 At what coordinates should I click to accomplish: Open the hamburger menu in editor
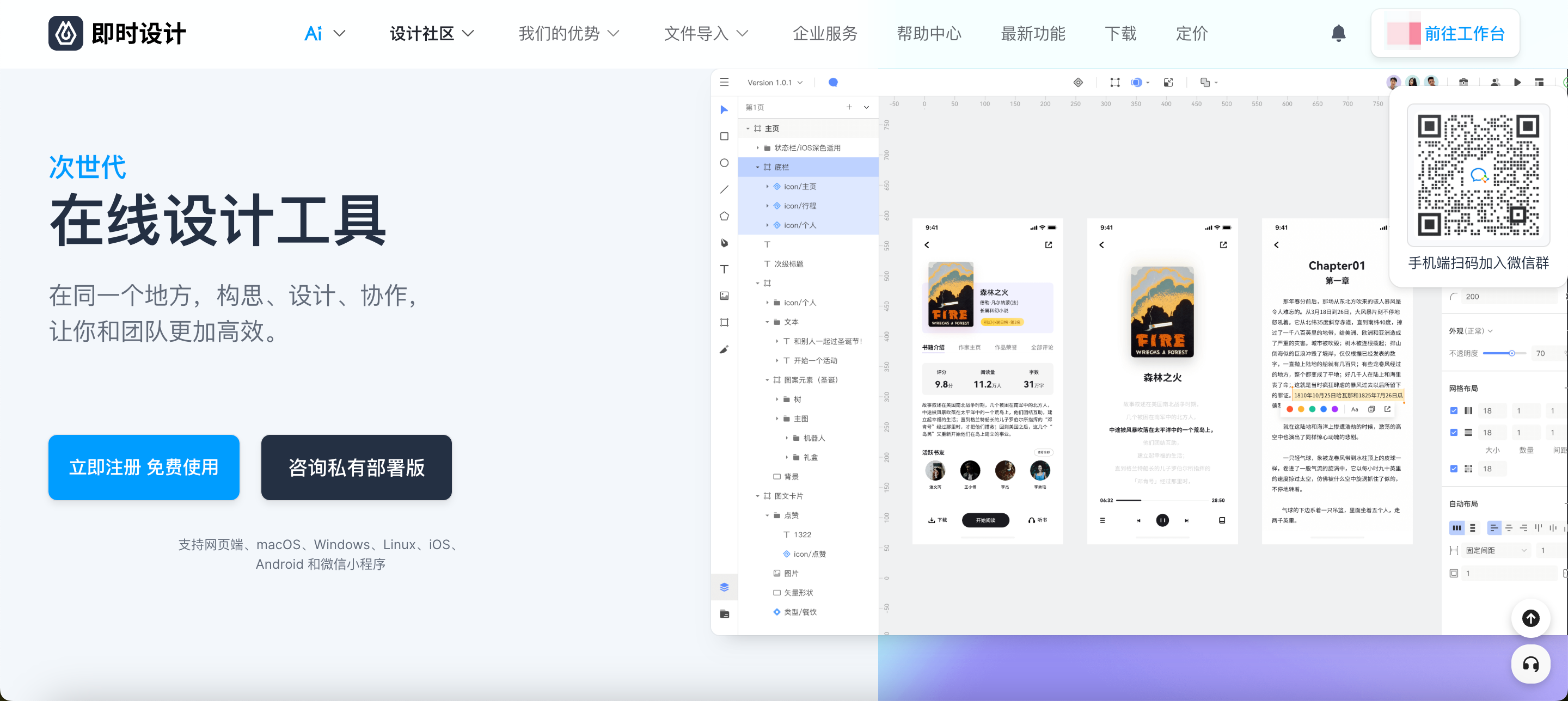tap(724, 82)
